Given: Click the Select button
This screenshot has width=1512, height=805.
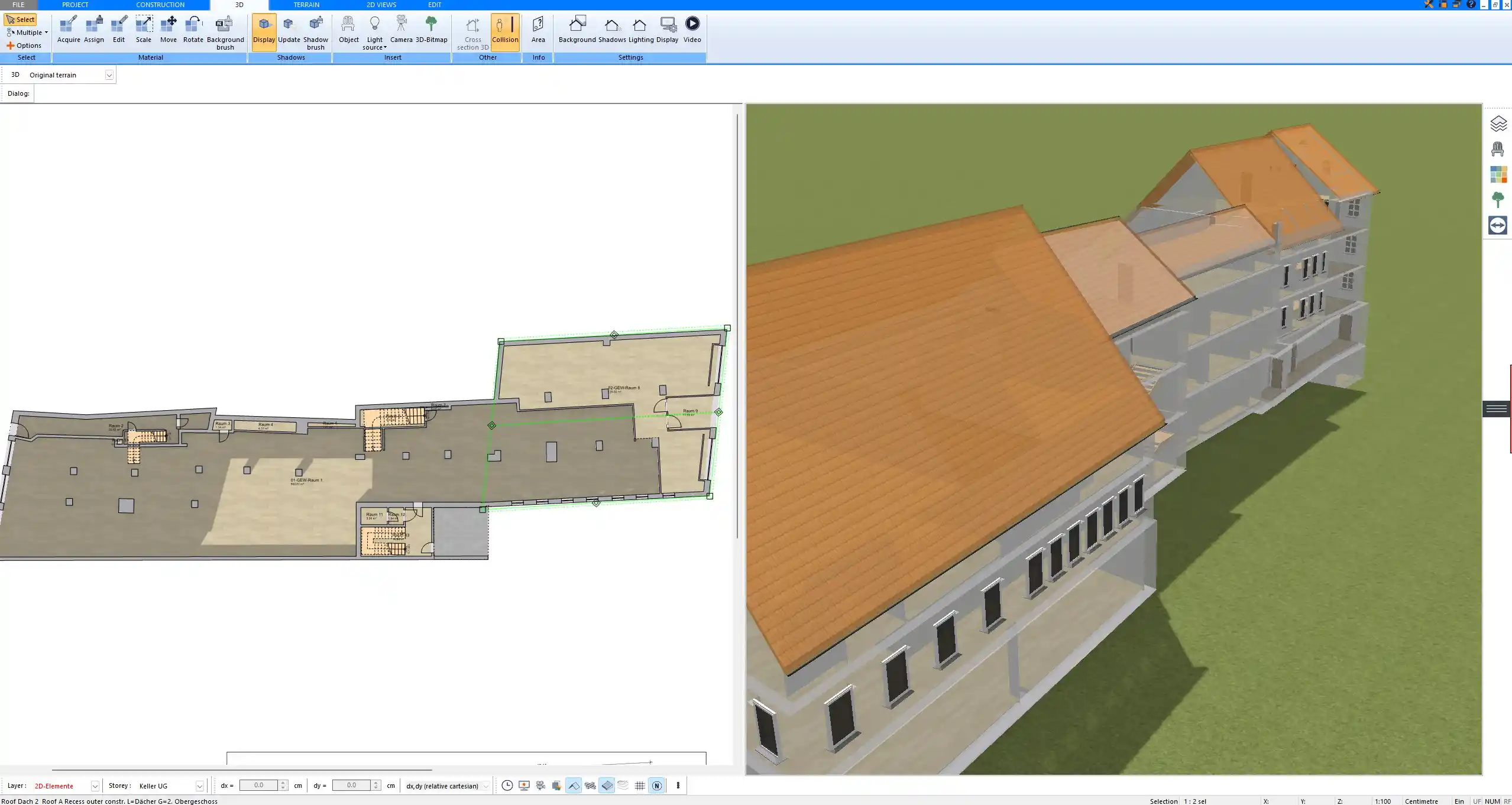Looking at the screenshot, I should pos(21,20).
